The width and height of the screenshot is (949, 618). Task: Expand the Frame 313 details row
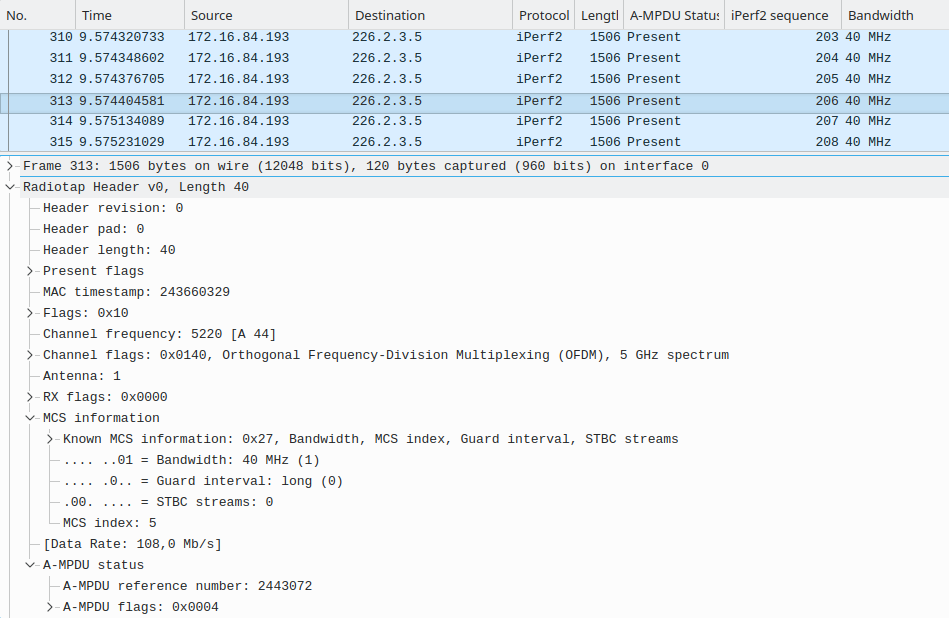(10, 166)
